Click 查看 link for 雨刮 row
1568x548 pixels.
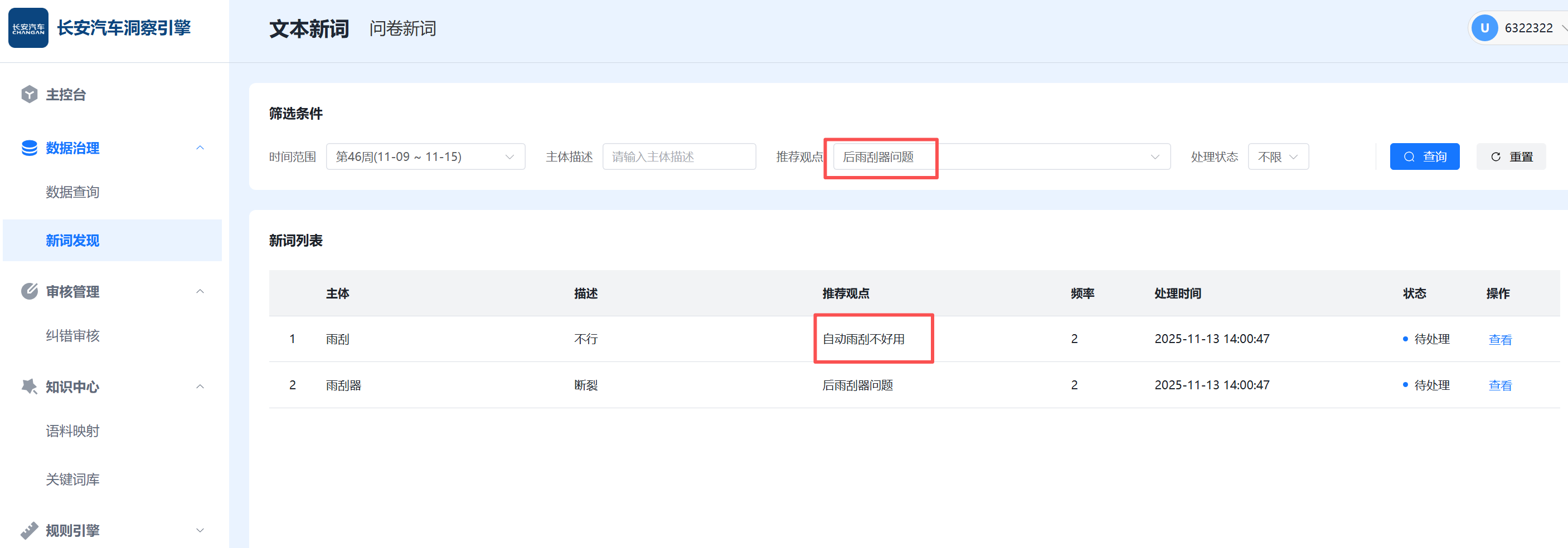tap(1499, 339)
